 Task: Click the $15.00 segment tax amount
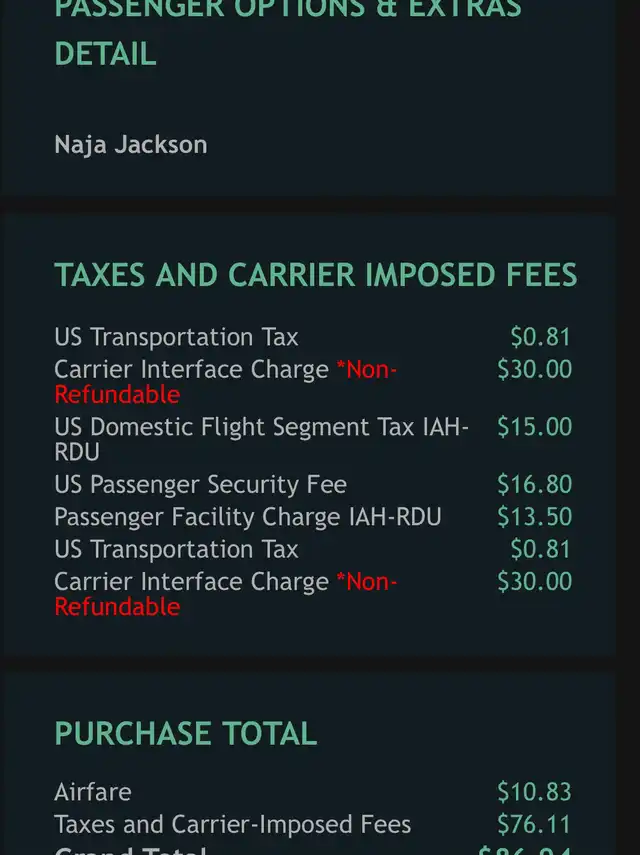(534, 427)
